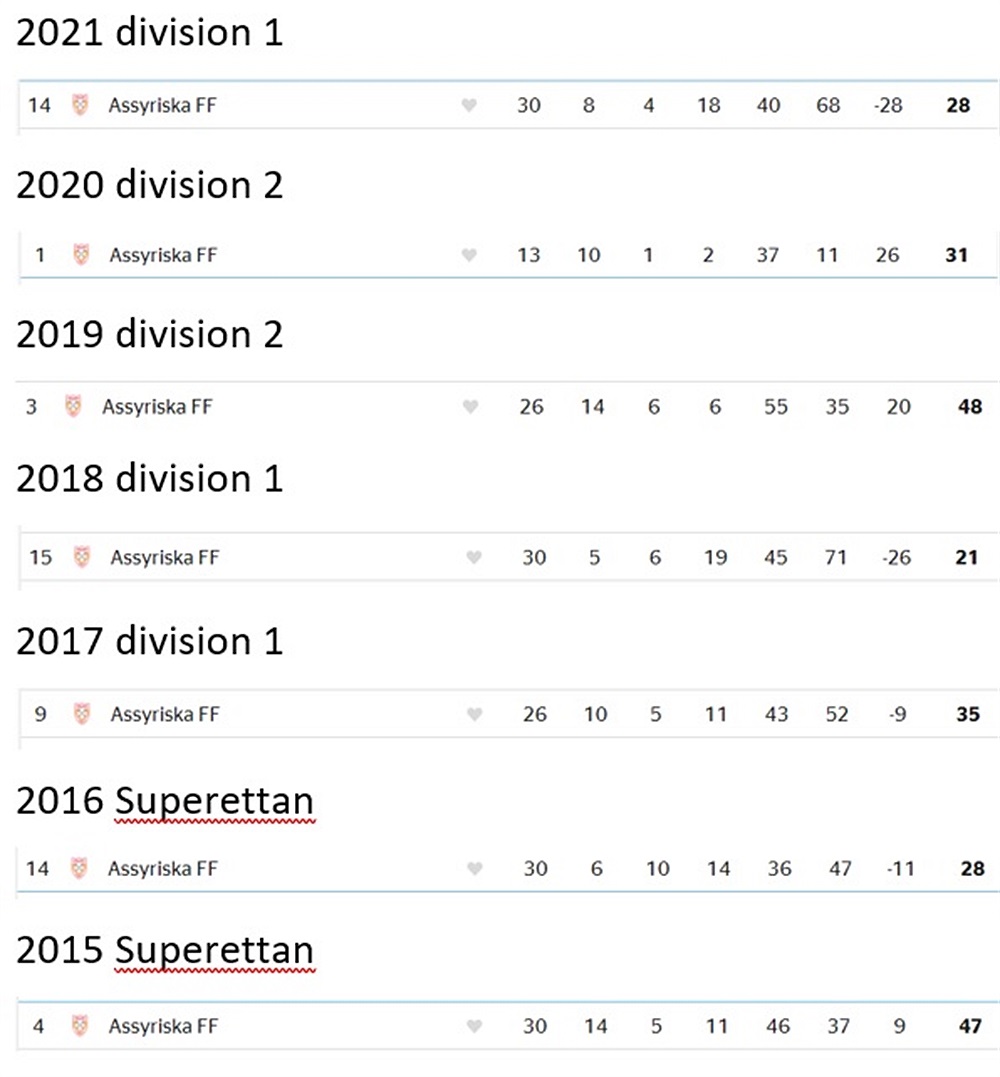Click Assyriska FF club crest in 2021 row
The image size is (1000, 1077).
click(x=80, y=105)
